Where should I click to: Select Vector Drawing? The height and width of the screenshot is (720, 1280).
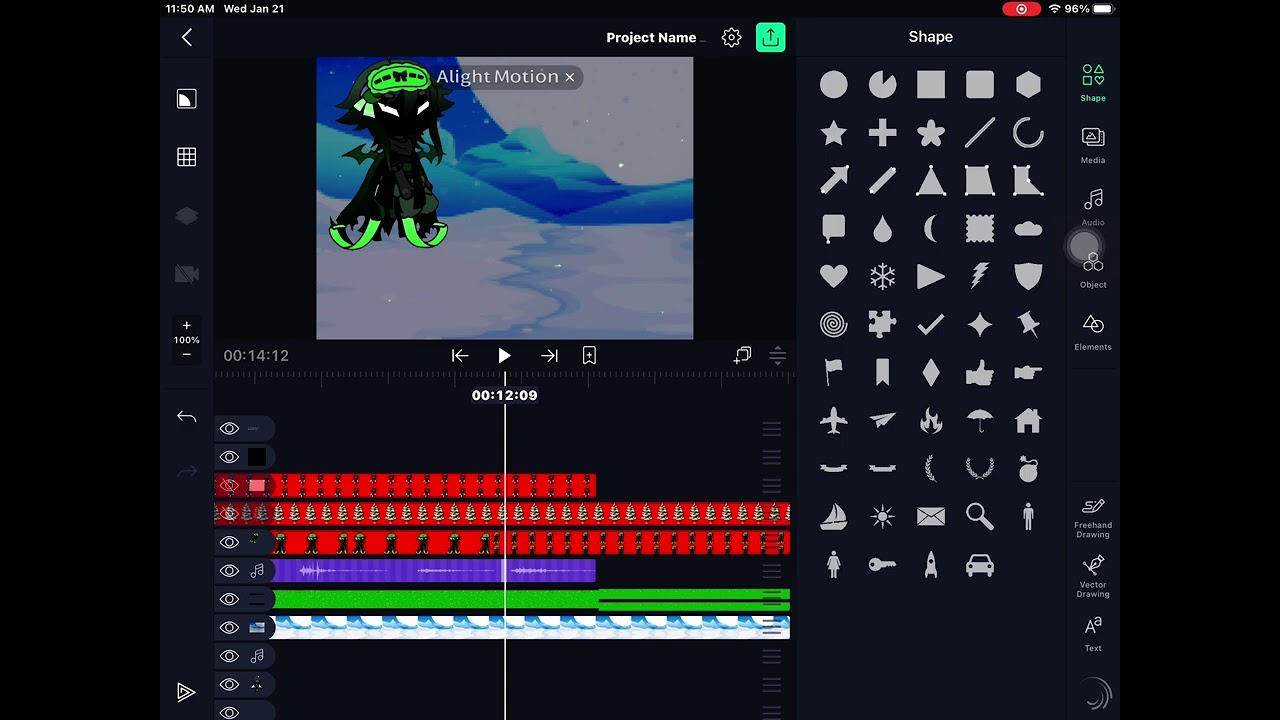tap(1093, 577)
